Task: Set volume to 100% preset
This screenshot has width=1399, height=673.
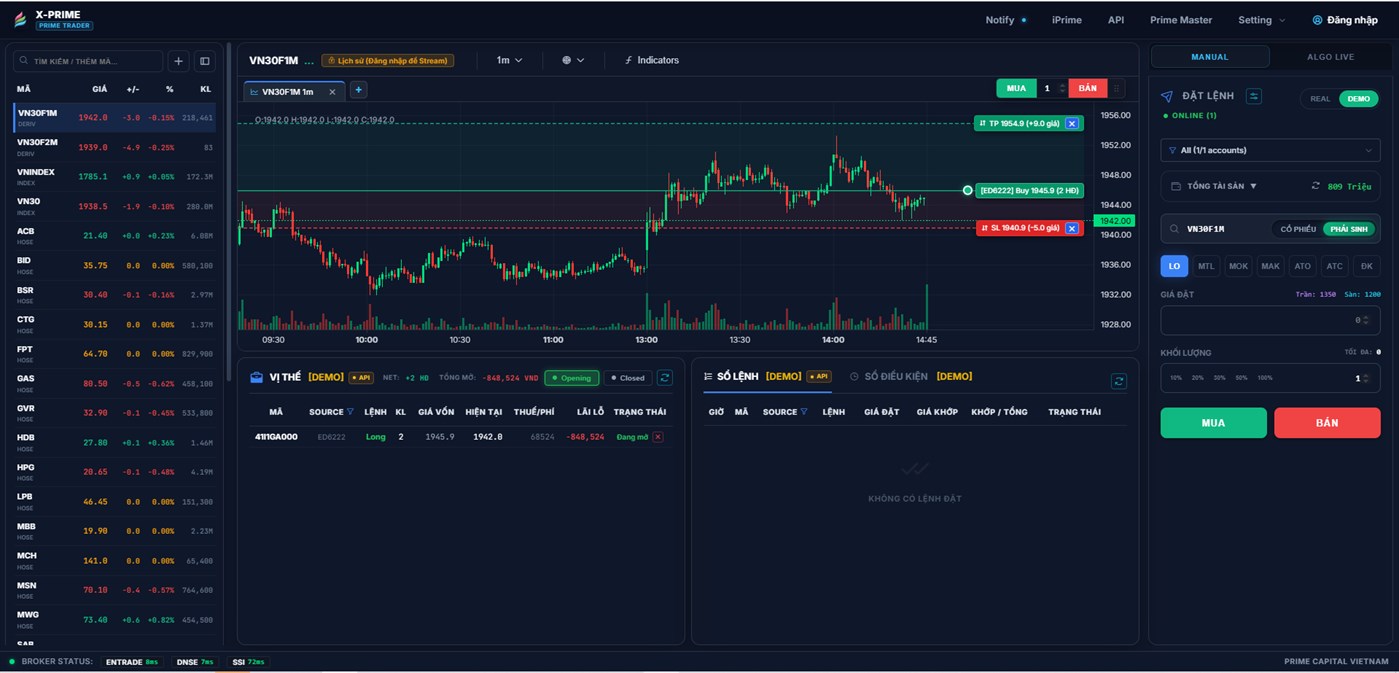Action: [1265, 378]
